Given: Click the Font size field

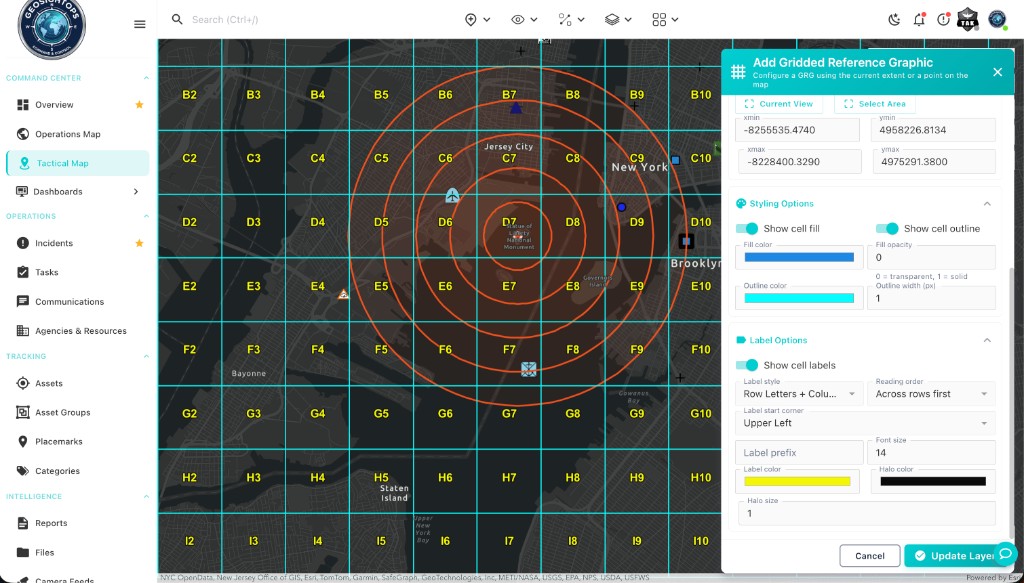Looking at the screenshot, I should pyautogui.click(x=931, y=452).
